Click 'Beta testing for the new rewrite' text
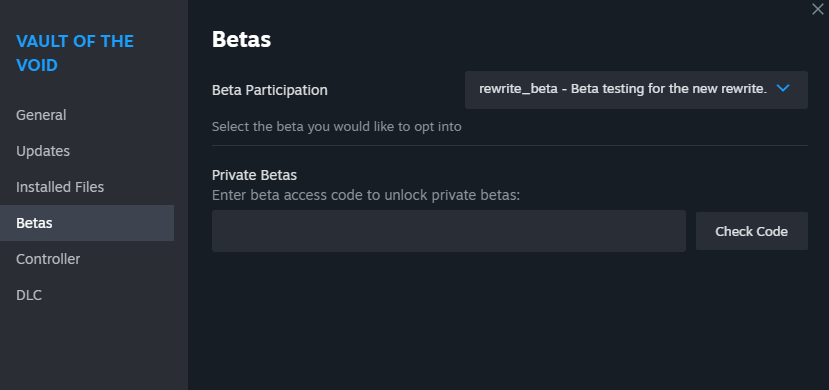 point(669,89)
